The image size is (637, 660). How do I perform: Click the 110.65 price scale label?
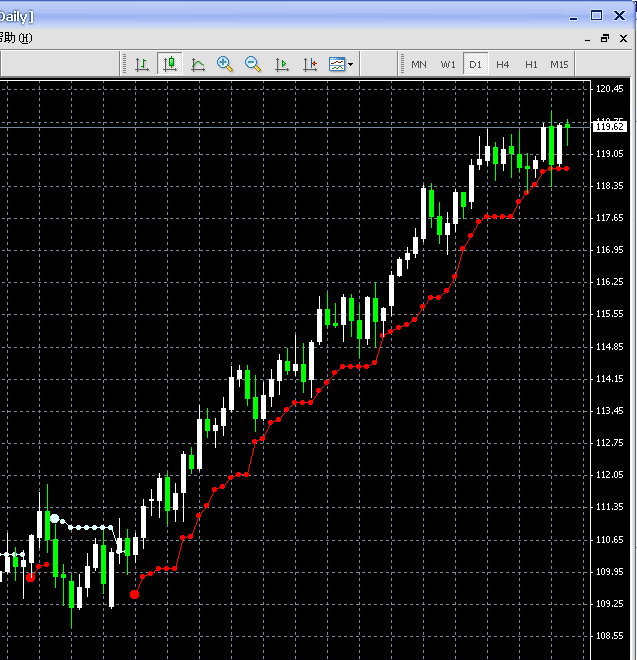609,540
